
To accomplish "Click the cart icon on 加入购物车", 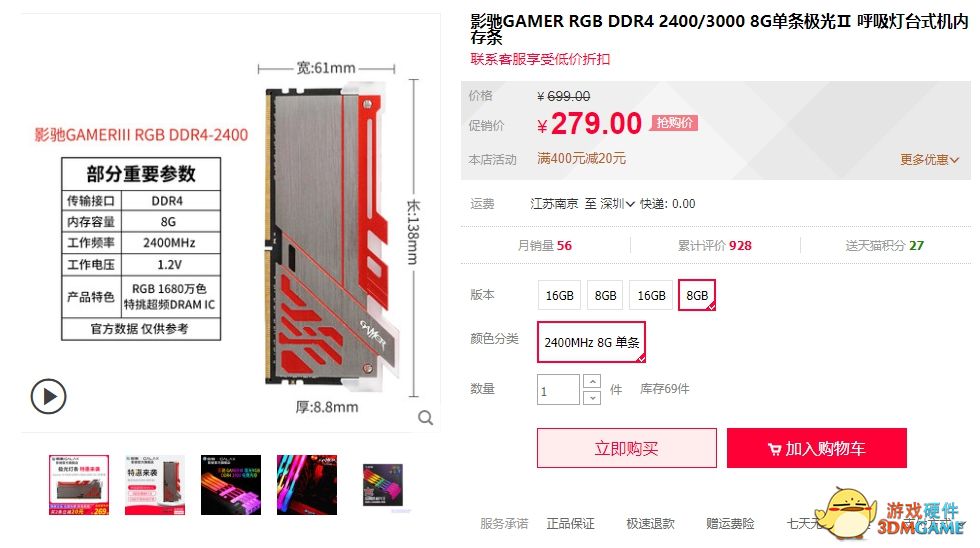I will (774, 449).
